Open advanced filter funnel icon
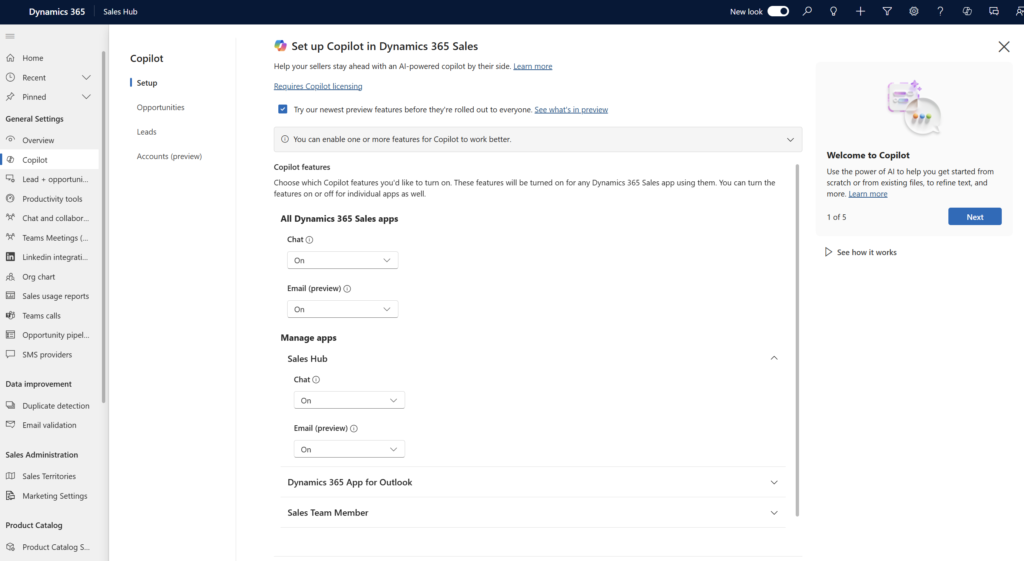The width and height of the screenshot is (1024, 561). pos(887,11)
